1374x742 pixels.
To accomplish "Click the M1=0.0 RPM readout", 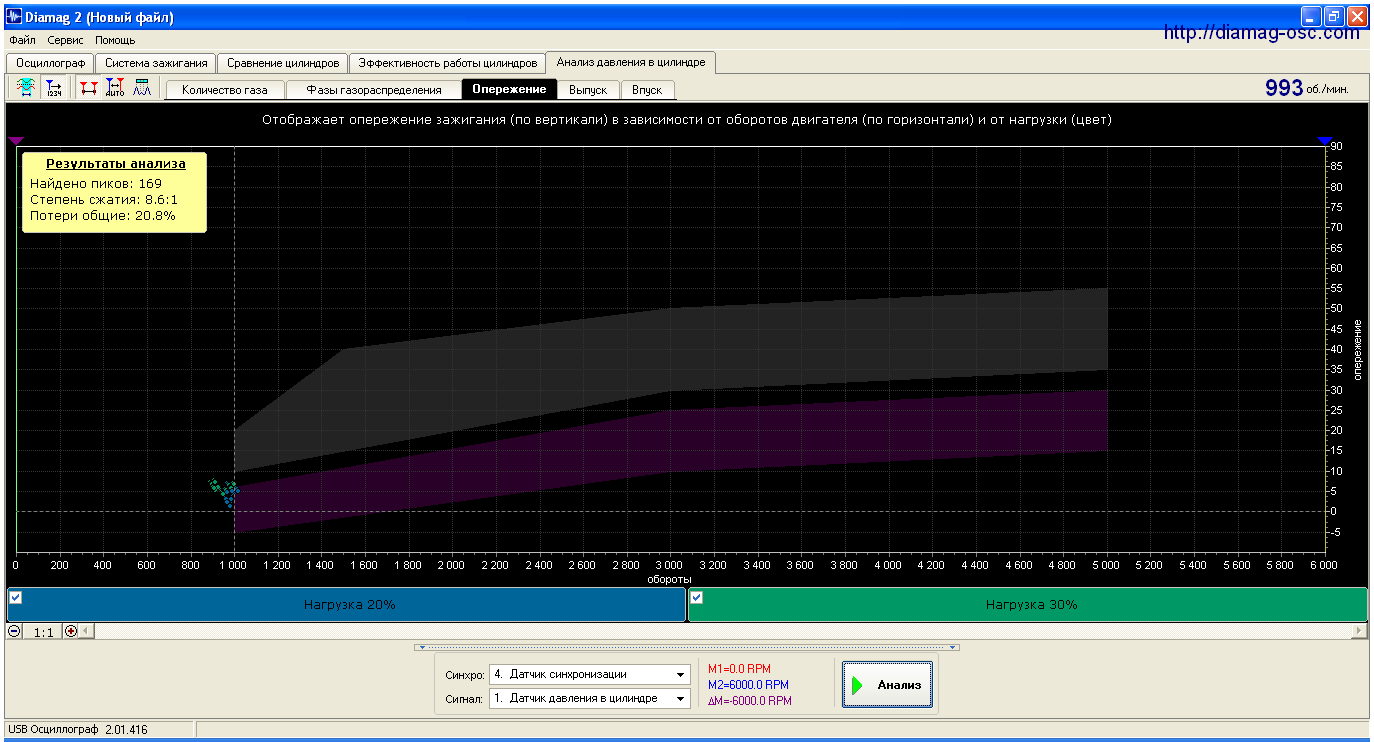I will 739,669.
